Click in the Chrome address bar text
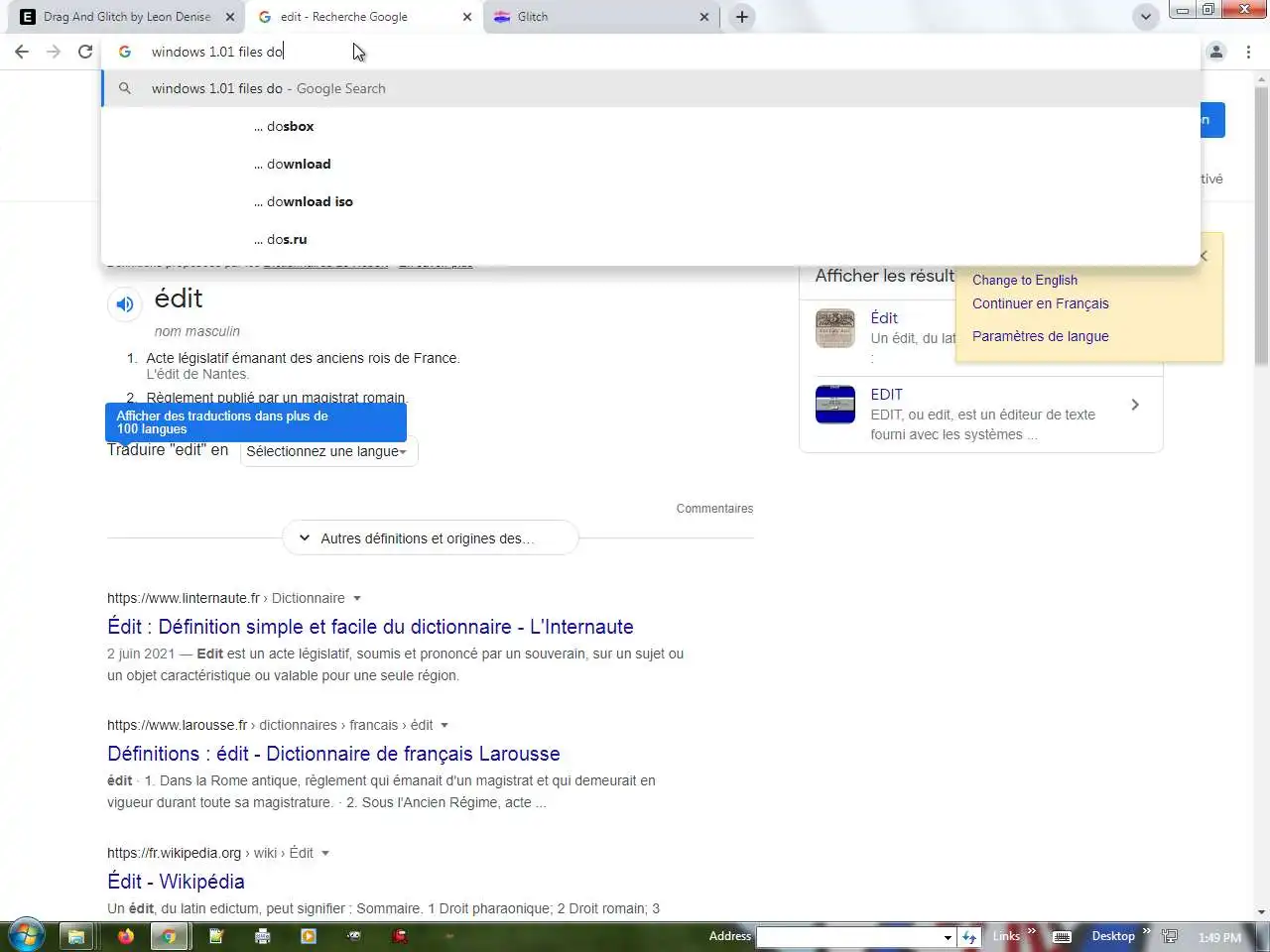This screenshot has height=952, width=1270. tap(217, 52)
